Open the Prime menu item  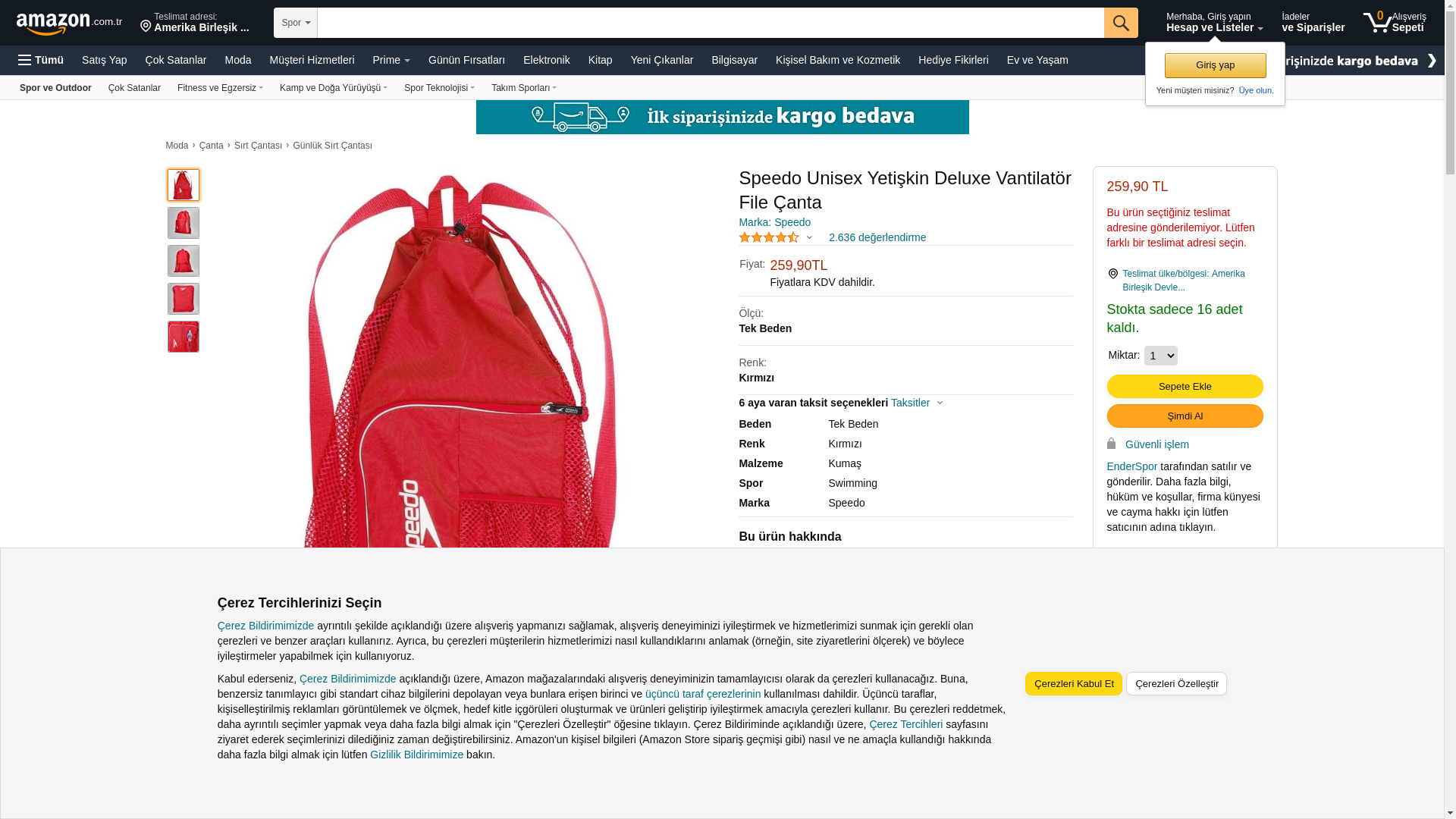(x=391, y=60)
